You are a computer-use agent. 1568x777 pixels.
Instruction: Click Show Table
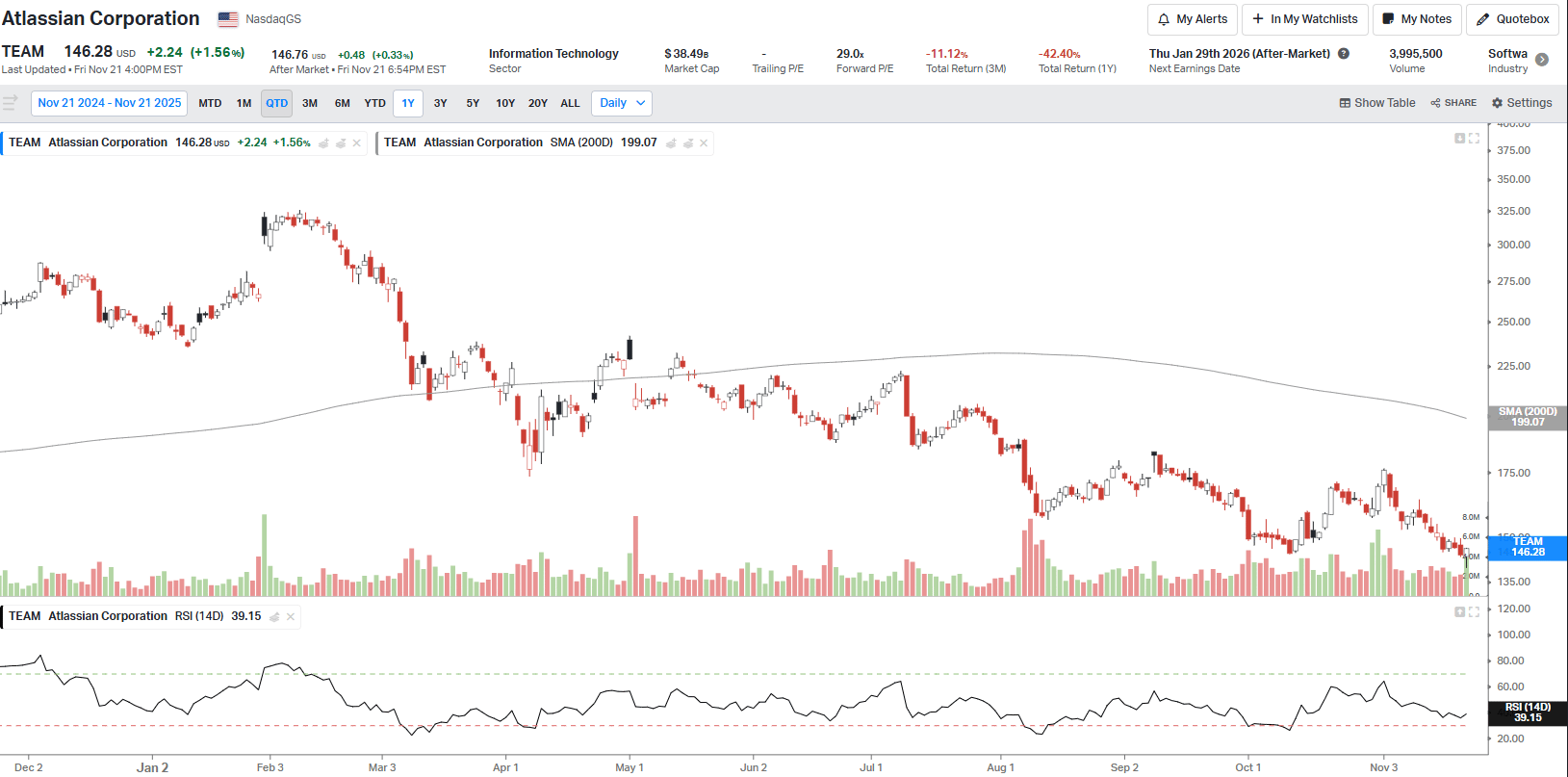[x=1377, y=103]
